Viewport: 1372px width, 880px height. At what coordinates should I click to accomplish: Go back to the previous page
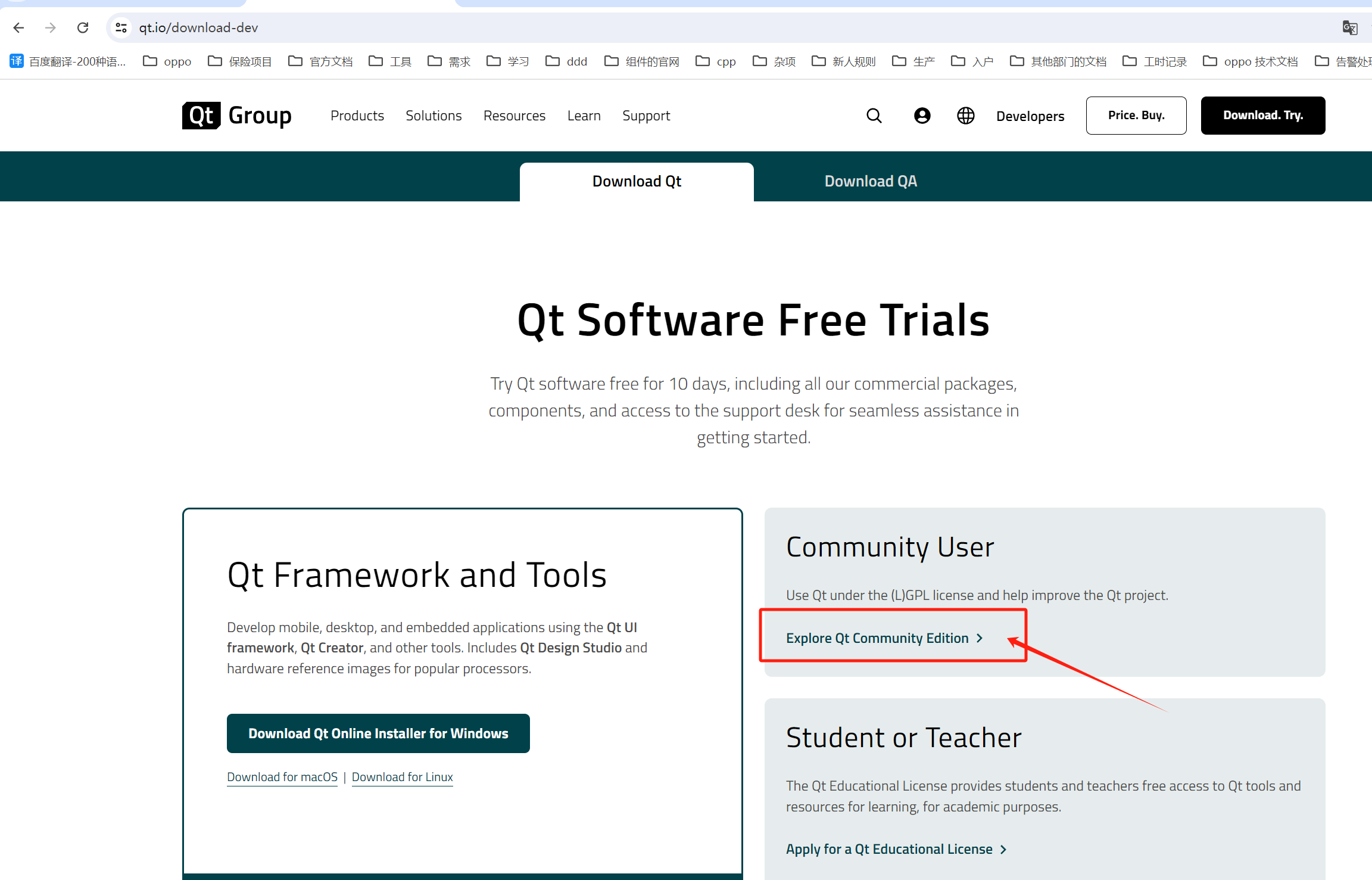pyautogui.click(x=18, y=27)
